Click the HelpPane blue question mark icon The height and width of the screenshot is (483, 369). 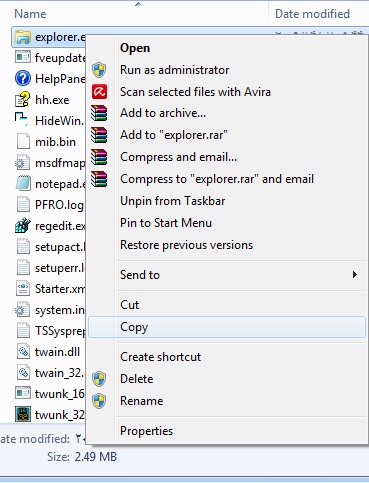(x=23, y=78)
